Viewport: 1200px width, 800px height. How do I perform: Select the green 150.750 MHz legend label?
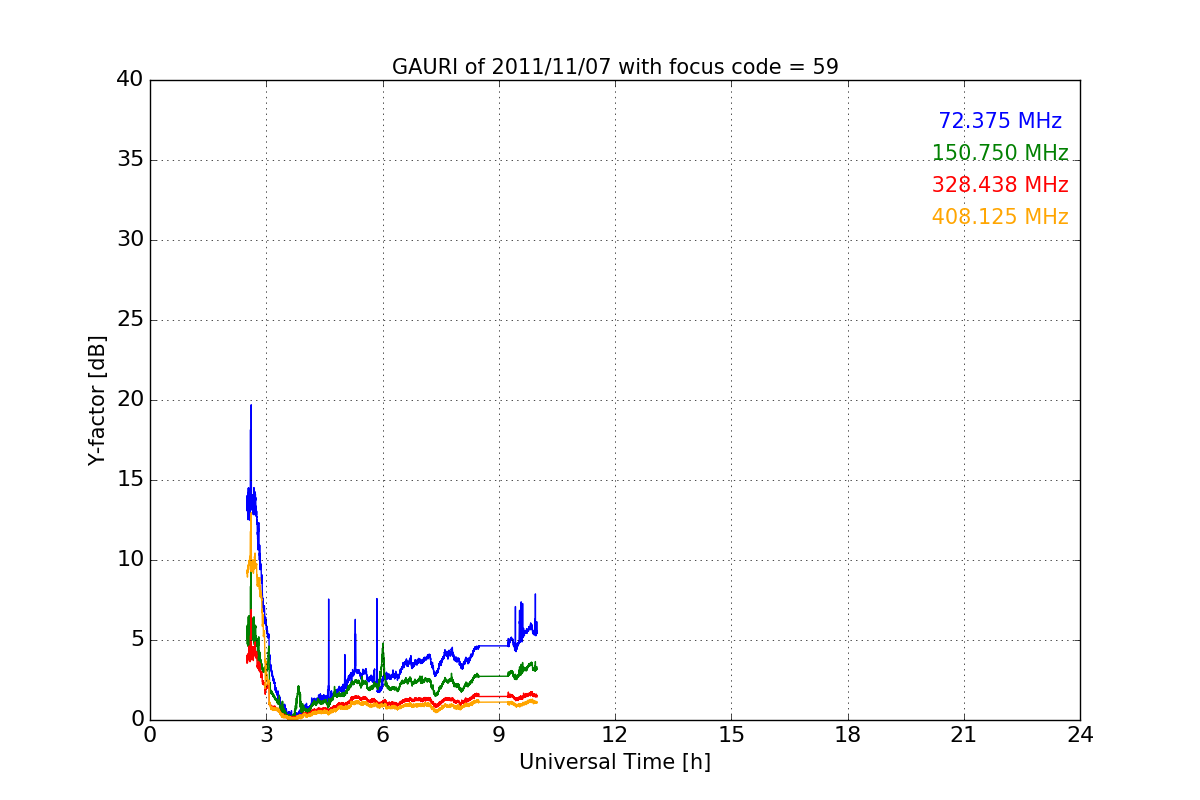tap(1000, 153)
